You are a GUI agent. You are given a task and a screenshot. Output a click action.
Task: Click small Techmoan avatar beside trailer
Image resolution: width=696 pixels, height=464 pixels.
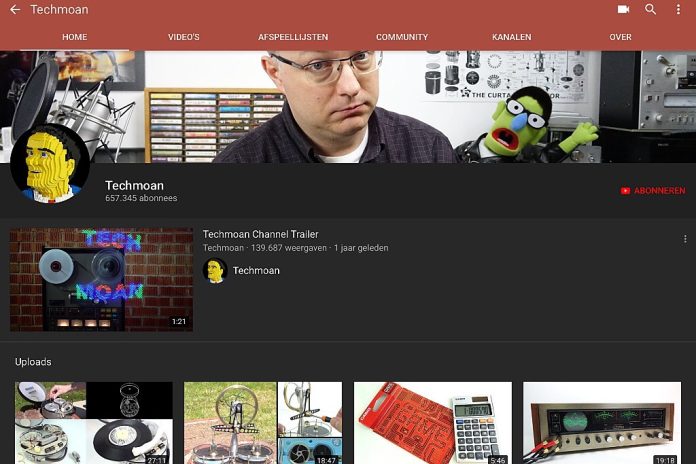215,270
